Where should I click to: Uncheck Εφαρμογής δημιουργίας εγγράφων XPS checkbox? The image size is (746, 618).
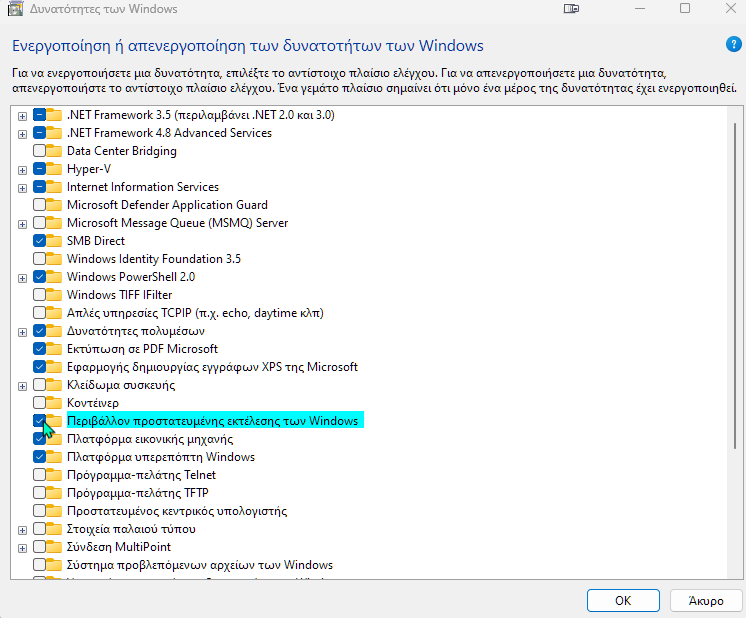[x=39, y=367]
